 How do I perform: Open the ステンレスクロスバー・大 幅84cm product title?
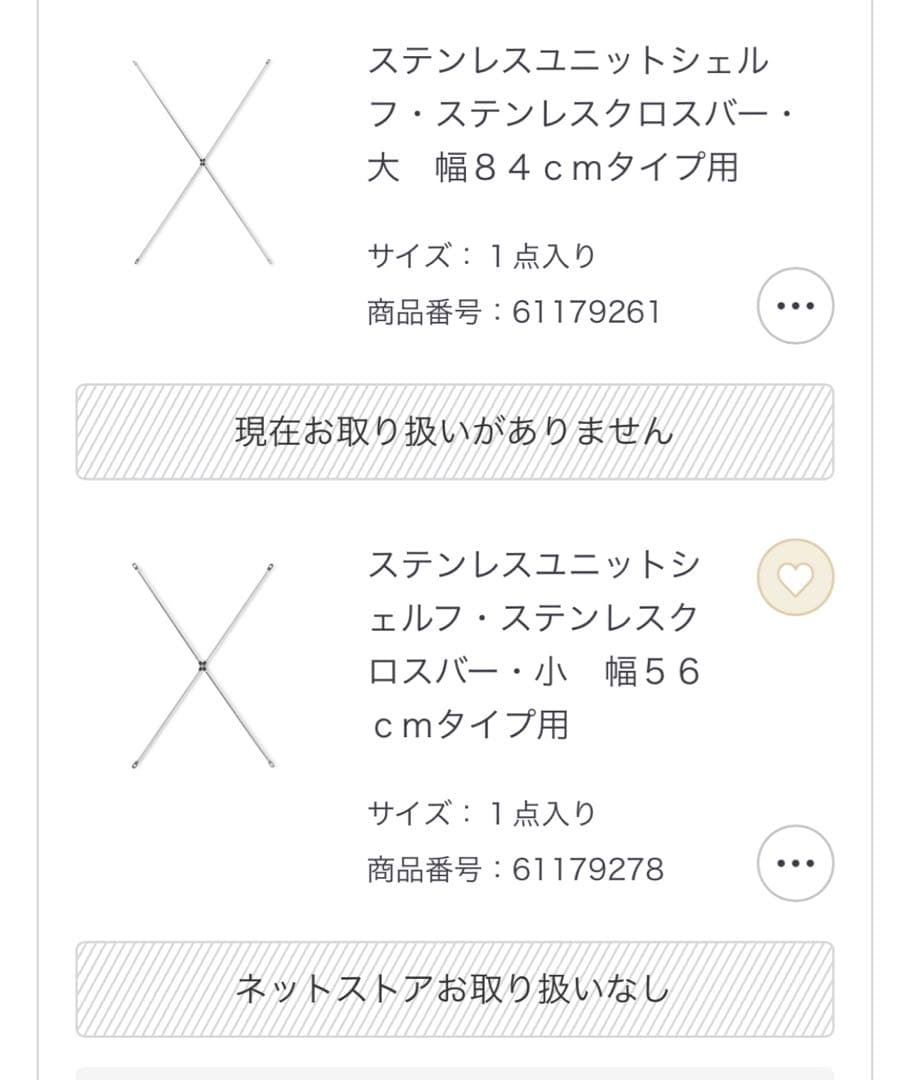[x=582, y=114]
